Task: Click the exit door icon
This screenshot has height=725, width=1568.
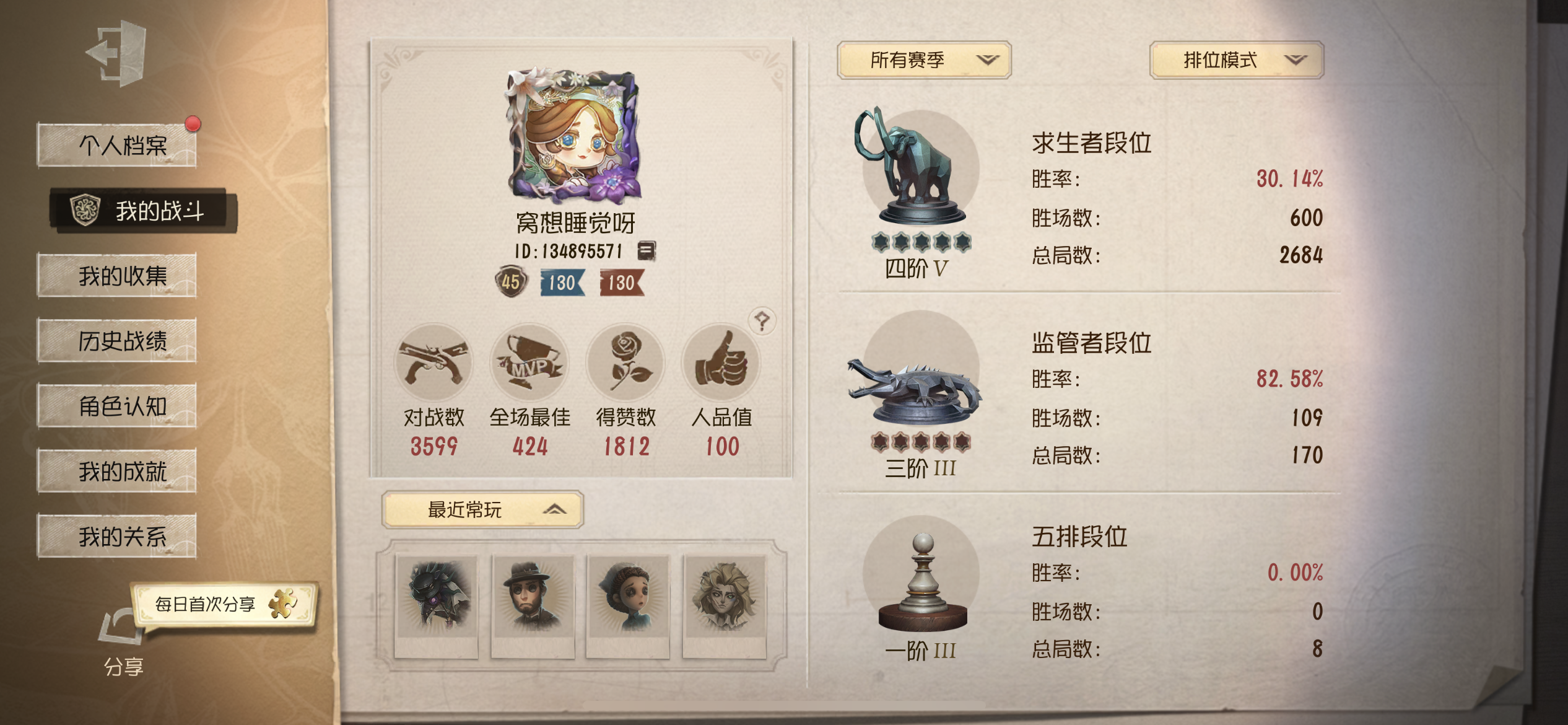Action: click(118, 53)
